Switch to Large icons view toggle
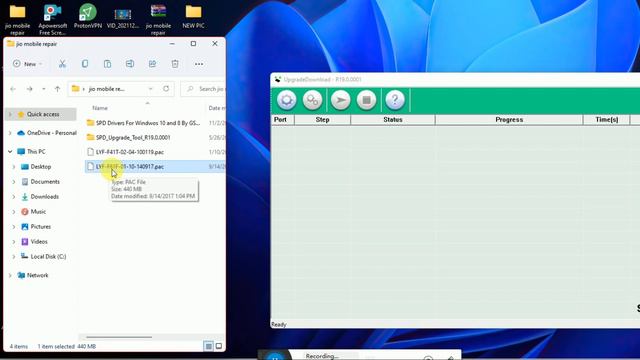The width and height of the screenshot is (640, 360). (x=219, y=346)
